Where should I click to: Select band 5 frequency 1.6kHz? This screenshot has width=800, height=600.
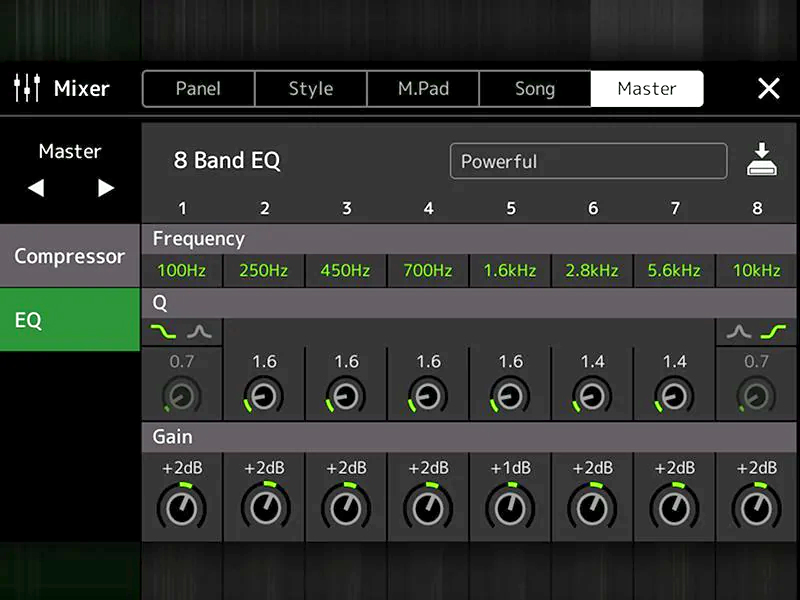coord(510,270)
